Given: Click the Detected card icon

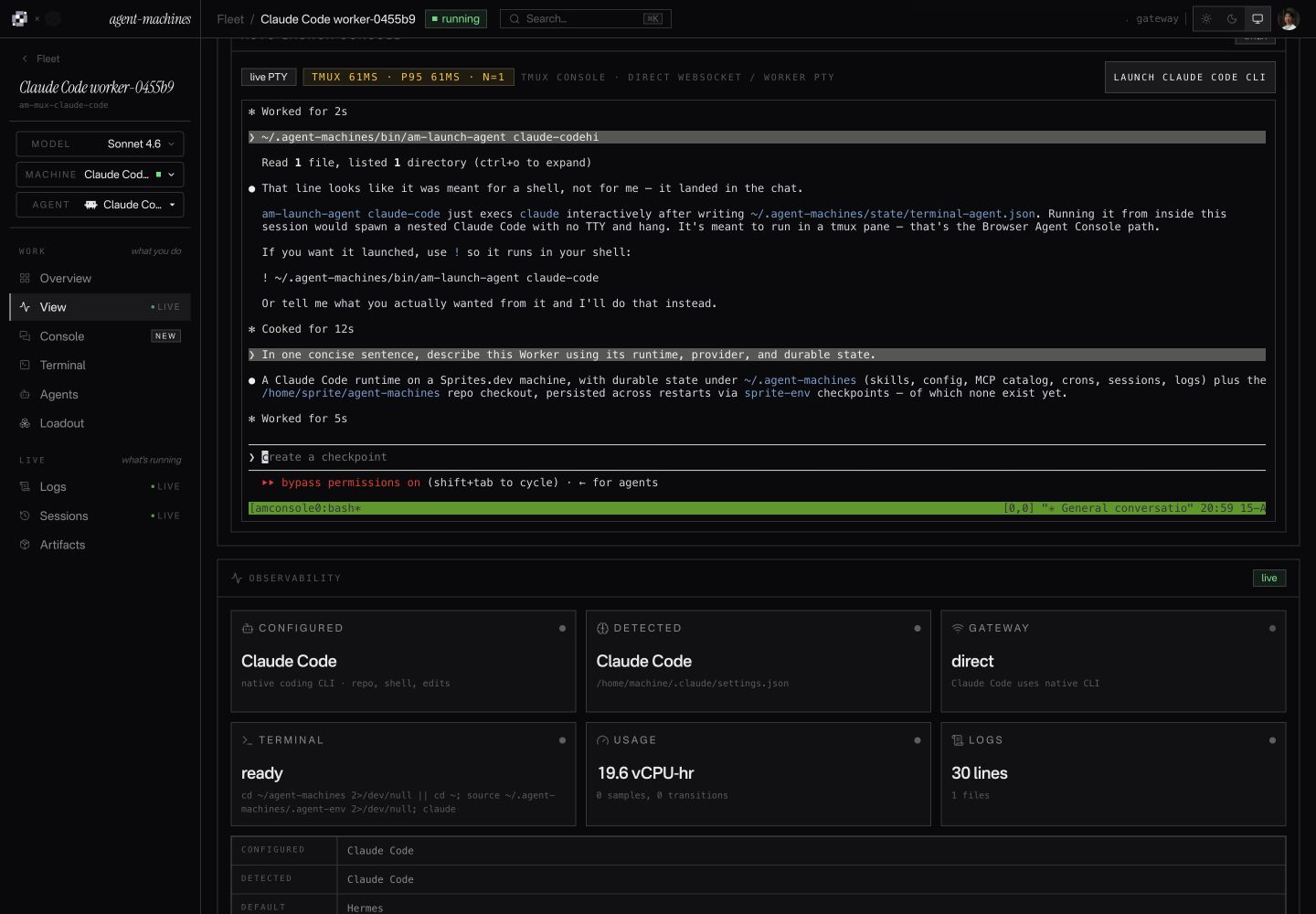Looking at the screenshot, I should pyautogui.click(x=602, y=628).
